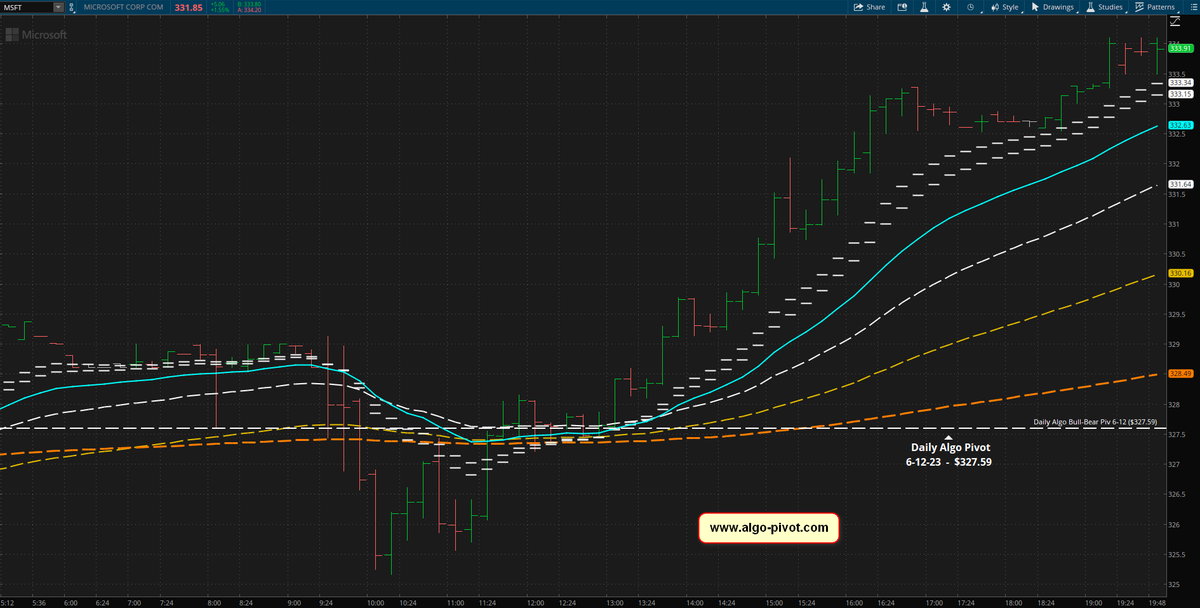
Task: Click the MSFT symbol input field
Action: [27, 7]
